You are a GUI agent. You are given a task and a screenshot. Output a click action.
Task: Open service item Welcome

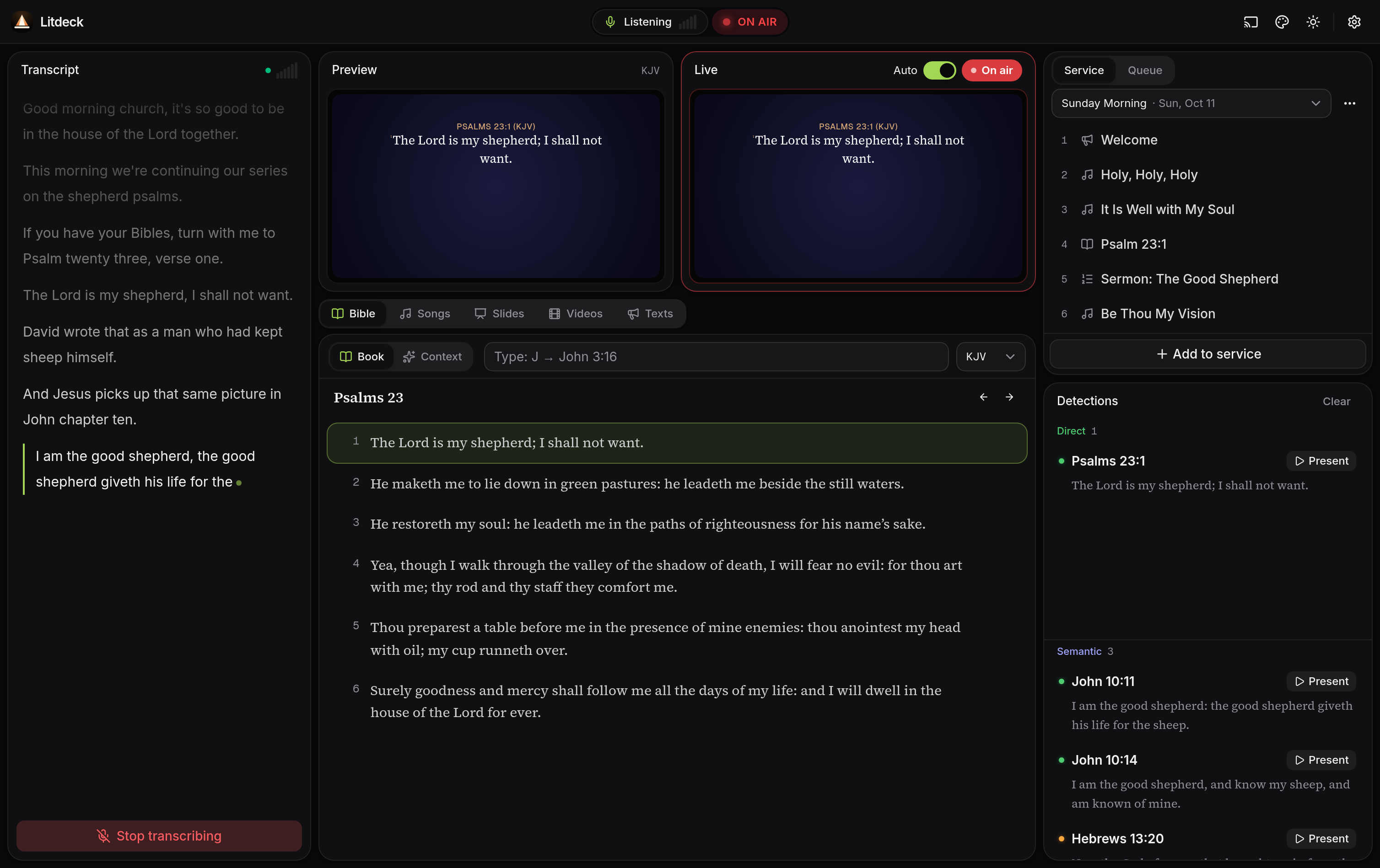(1207, 140)
